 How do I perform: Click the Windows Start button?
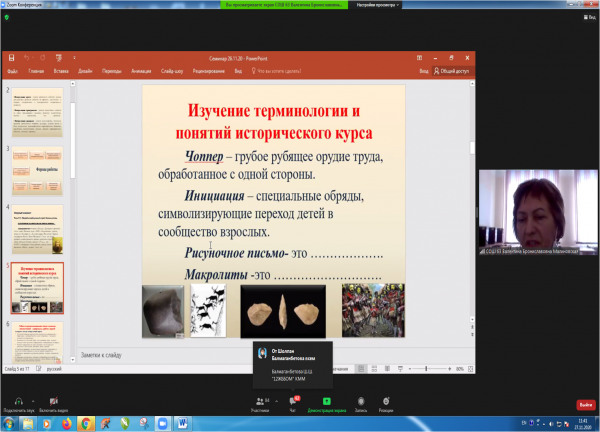click(x=10, y=424)
